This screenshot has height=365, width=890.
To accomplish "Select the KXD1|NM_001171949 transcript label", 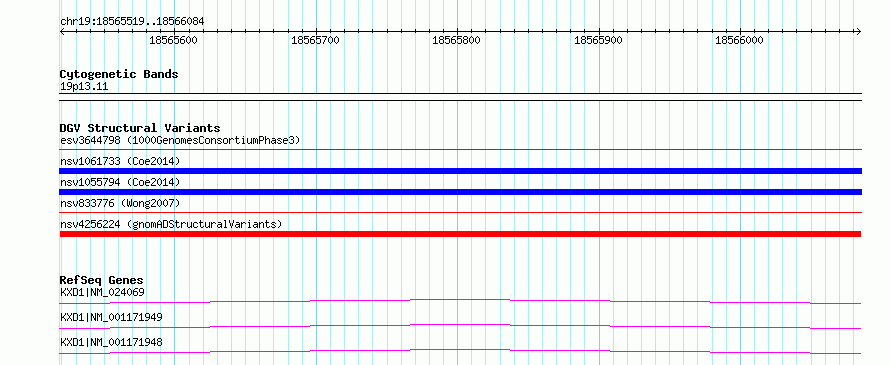I will click(111, 317).
